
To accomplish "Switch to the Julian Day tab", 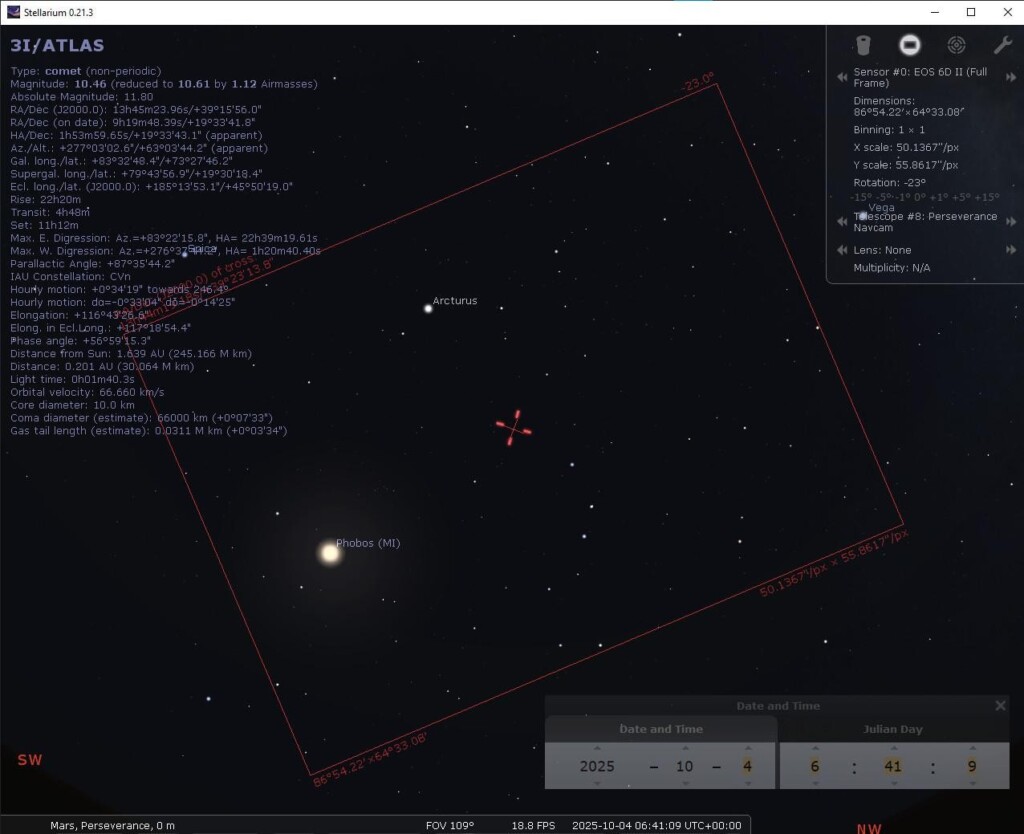I will [892, 729].
